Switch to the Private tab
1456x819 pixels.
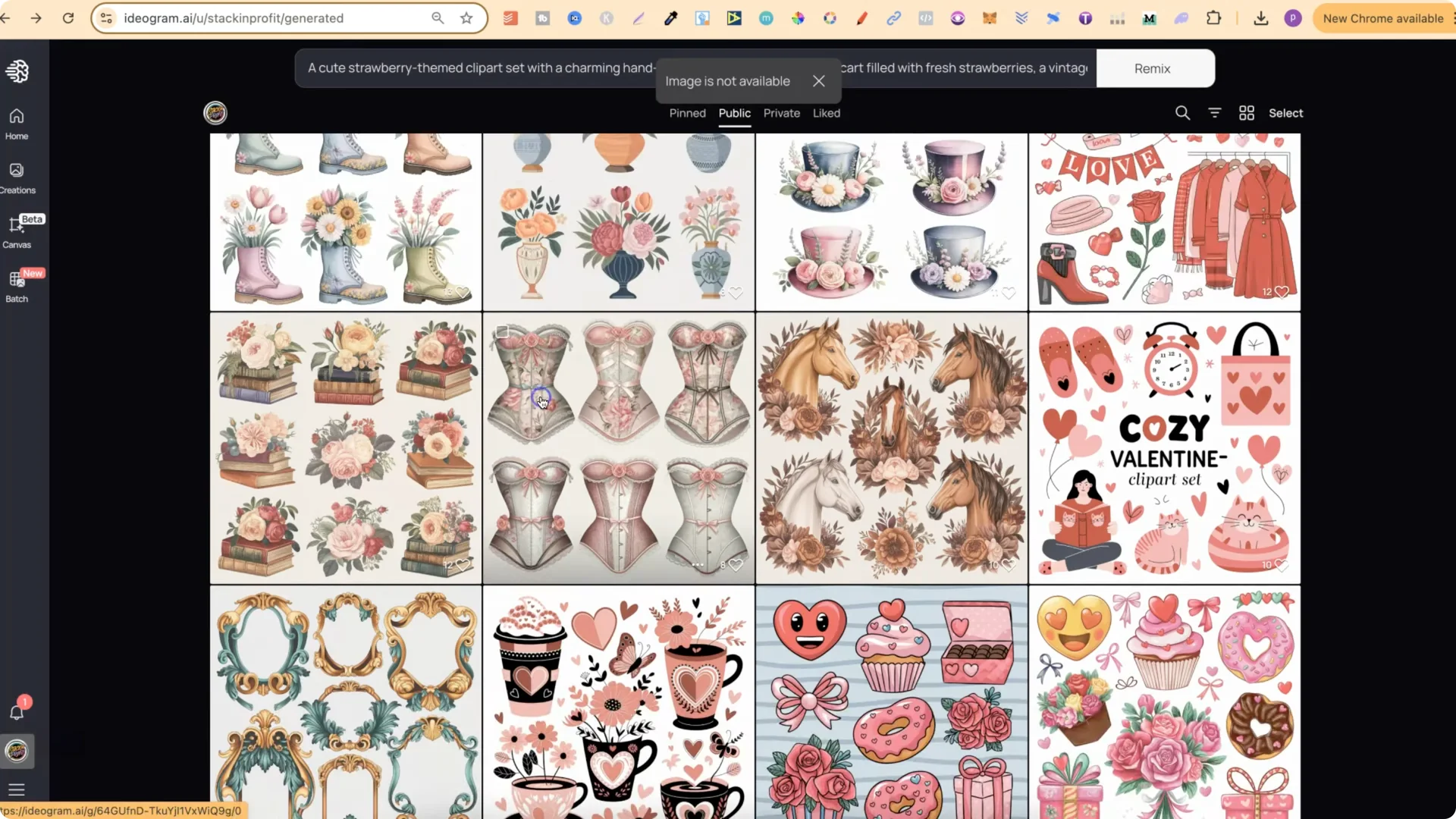pyautogui.click(x=781, y=113)
